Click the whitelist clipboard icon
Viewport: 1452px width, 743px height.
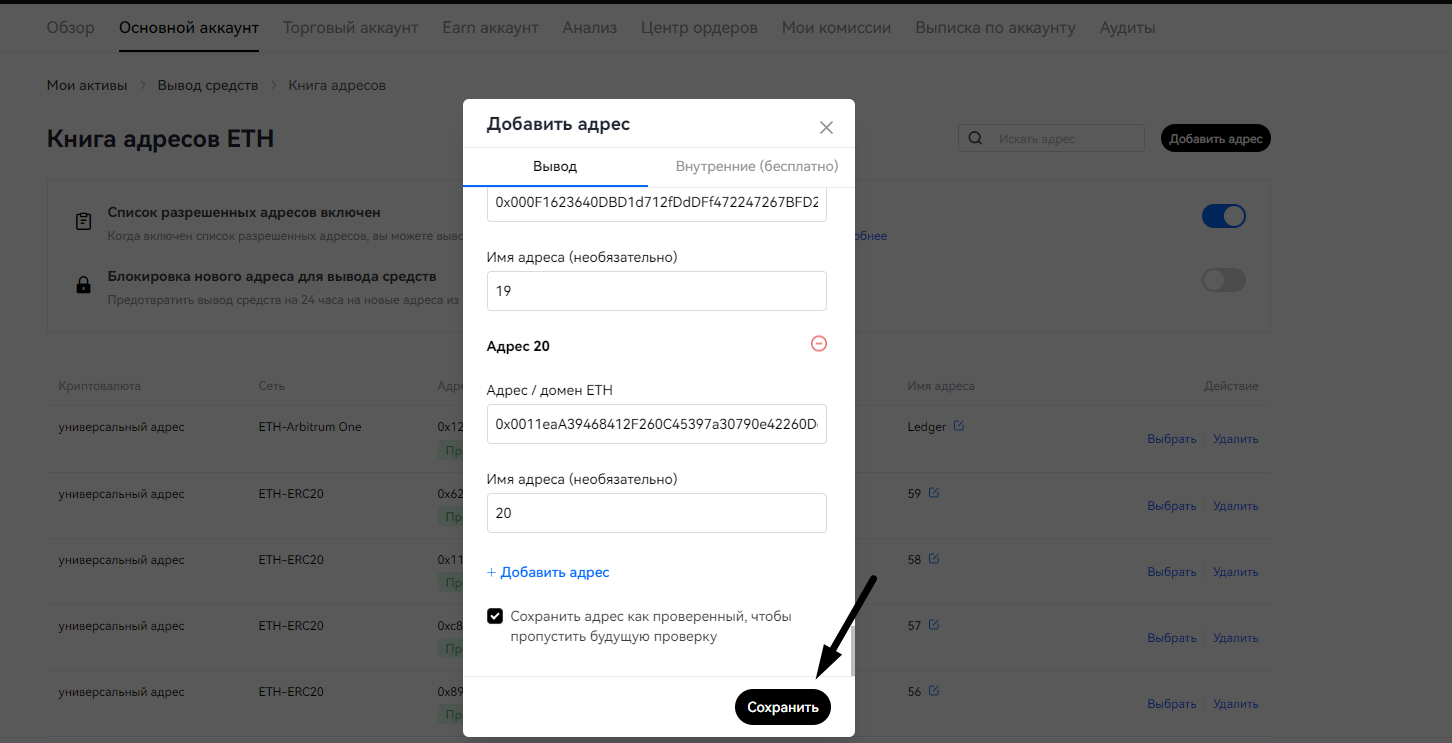pyautogui.click(x=84, y=221)
